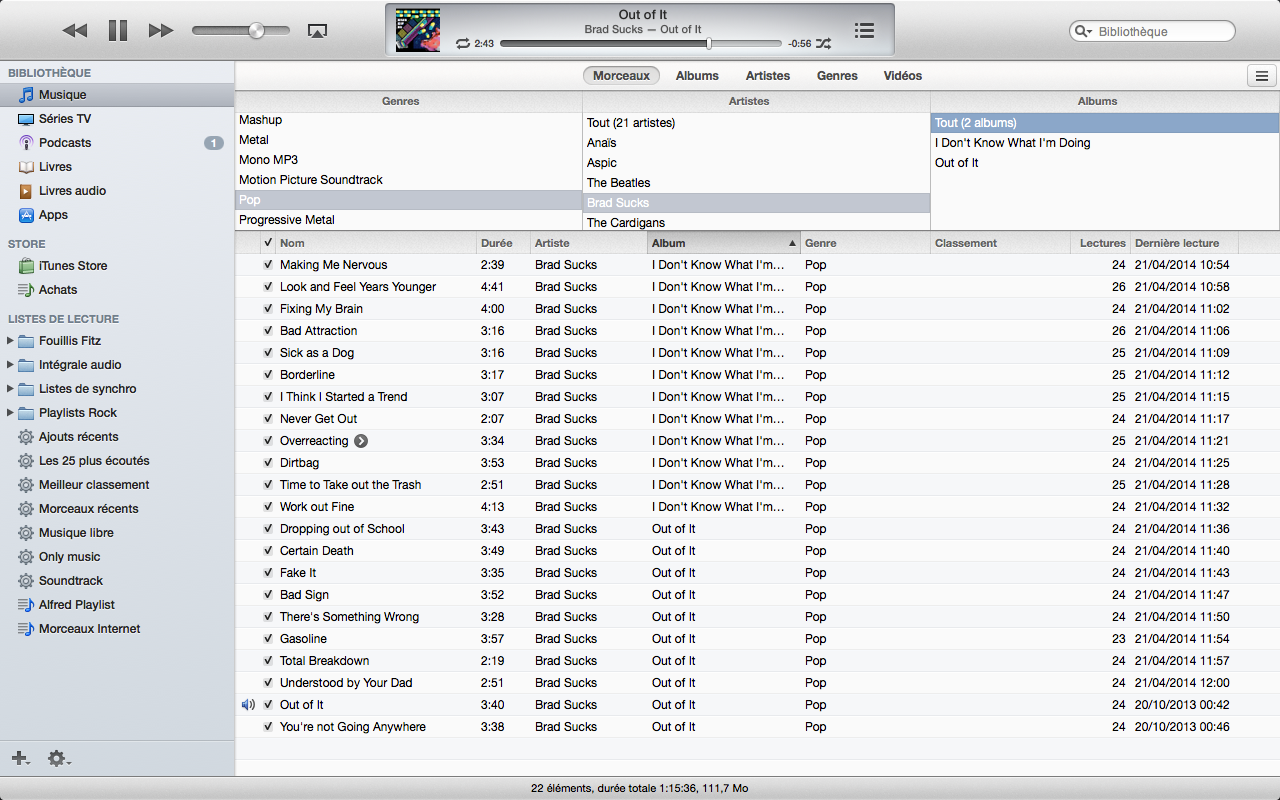Toggle the repeat icon in player
The image size is (1280, 800).
click(462, 44)
